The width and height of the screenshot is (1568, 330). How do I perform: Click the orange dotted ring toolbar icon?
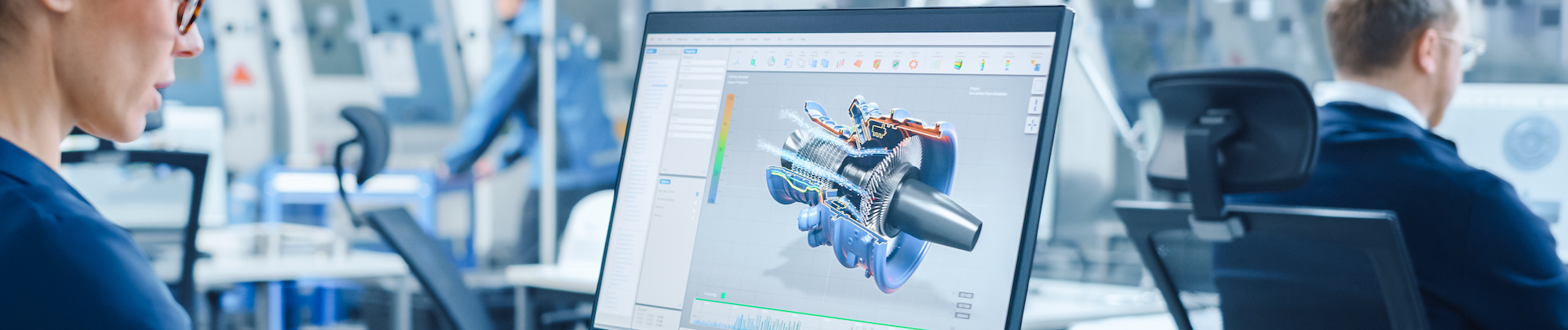pos(913,64)
